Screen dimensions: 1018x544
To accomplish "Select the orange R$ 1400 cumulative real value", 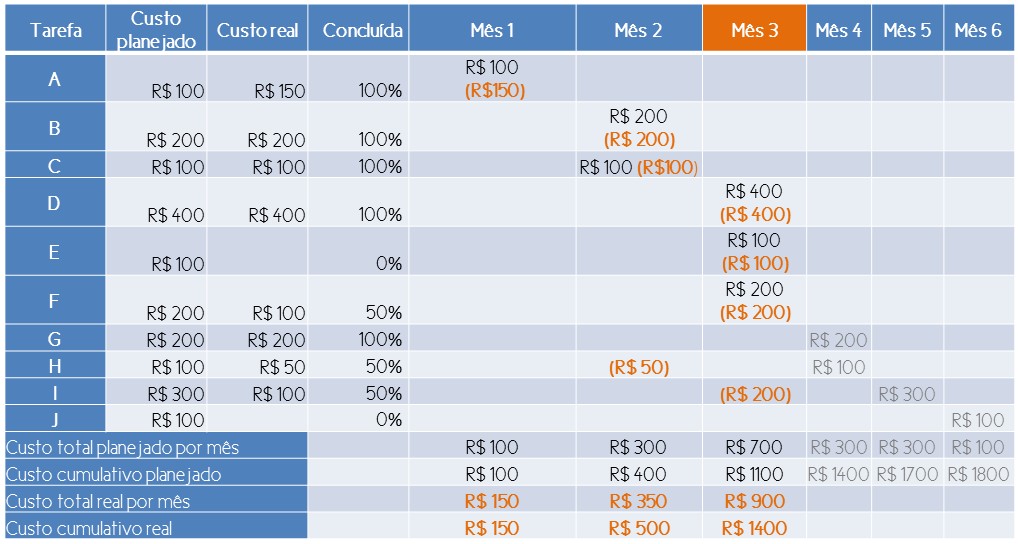I will pos(754,528).
